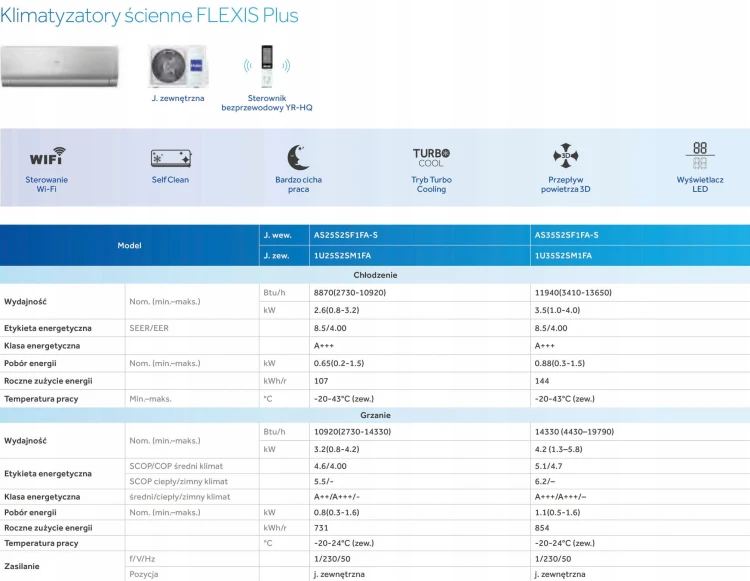
Task: Click outdoor model '1U25S2SM1FA'
Action: coord(342,256)
